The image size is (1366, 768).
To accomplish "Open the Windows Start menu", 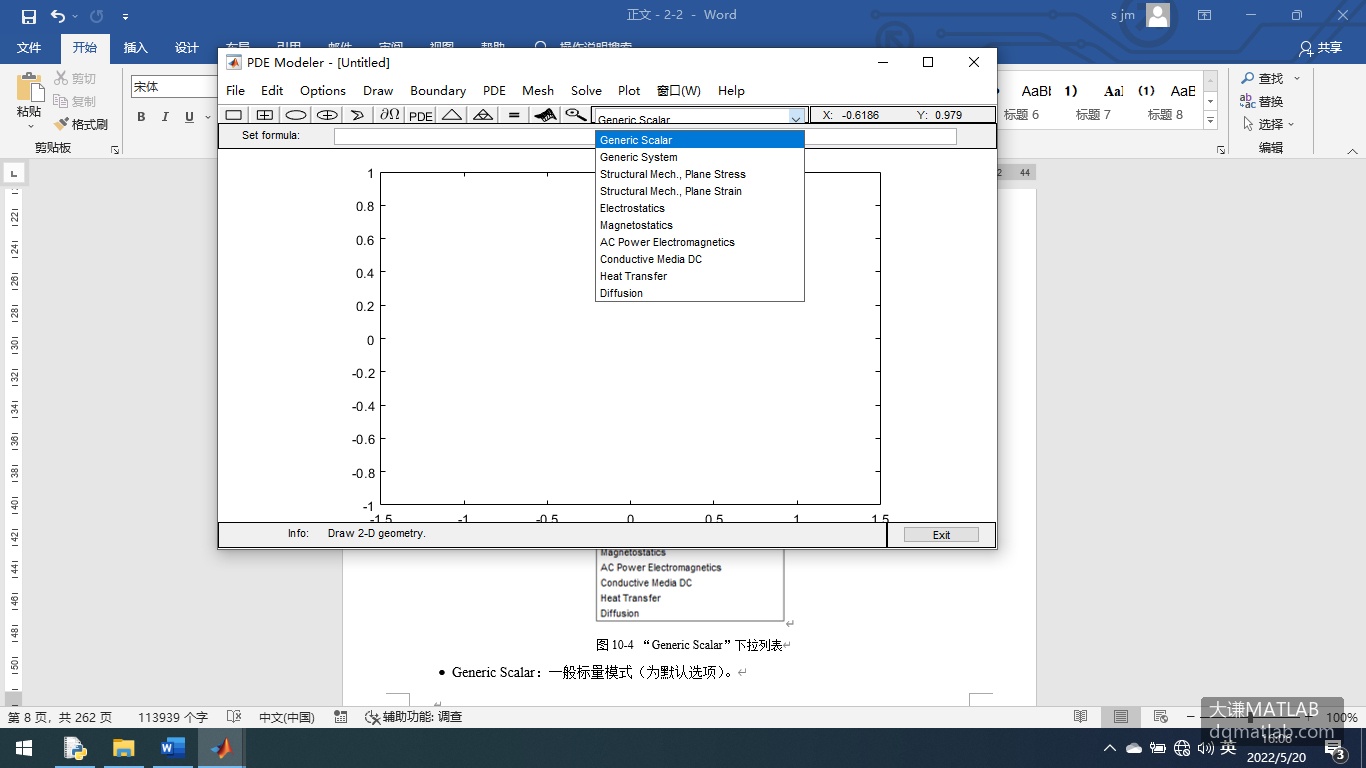I will pyautogui.click(x=24, y=748).
